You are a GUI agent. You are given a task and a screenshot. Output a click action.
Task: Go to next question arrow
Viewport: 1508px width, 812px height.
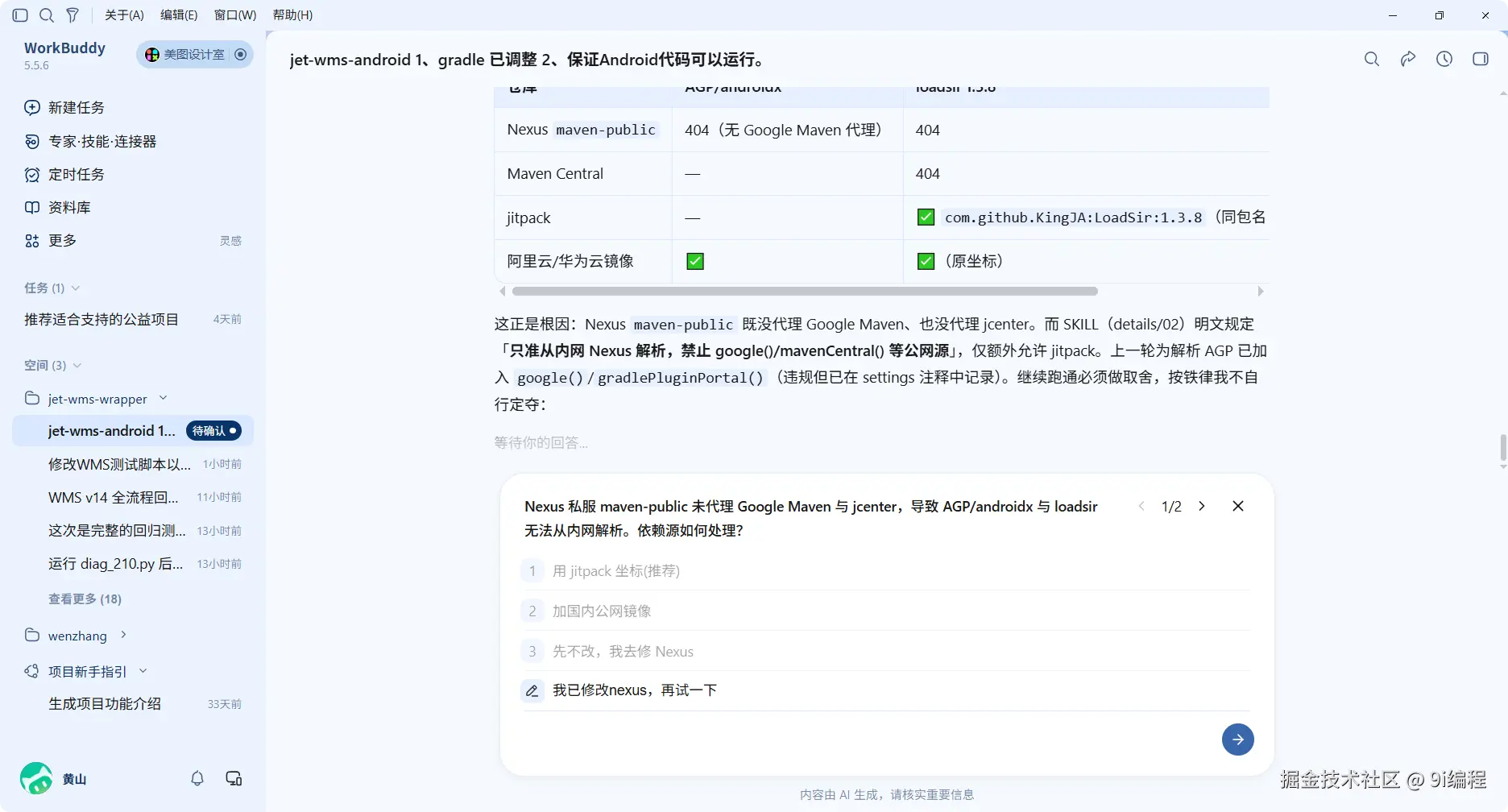point(1202,506)
